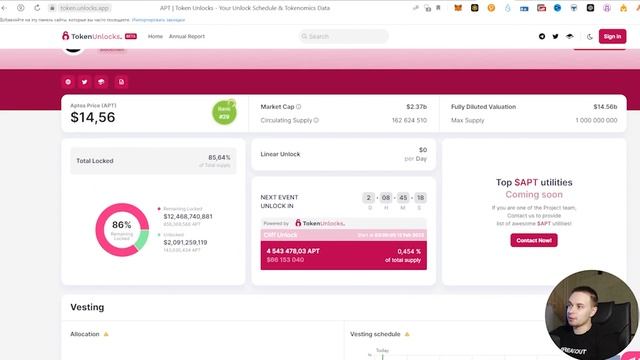Click the 4 543 478,03 APT amount
Screen dimensions: 640x360
click(x=293, y=251)
